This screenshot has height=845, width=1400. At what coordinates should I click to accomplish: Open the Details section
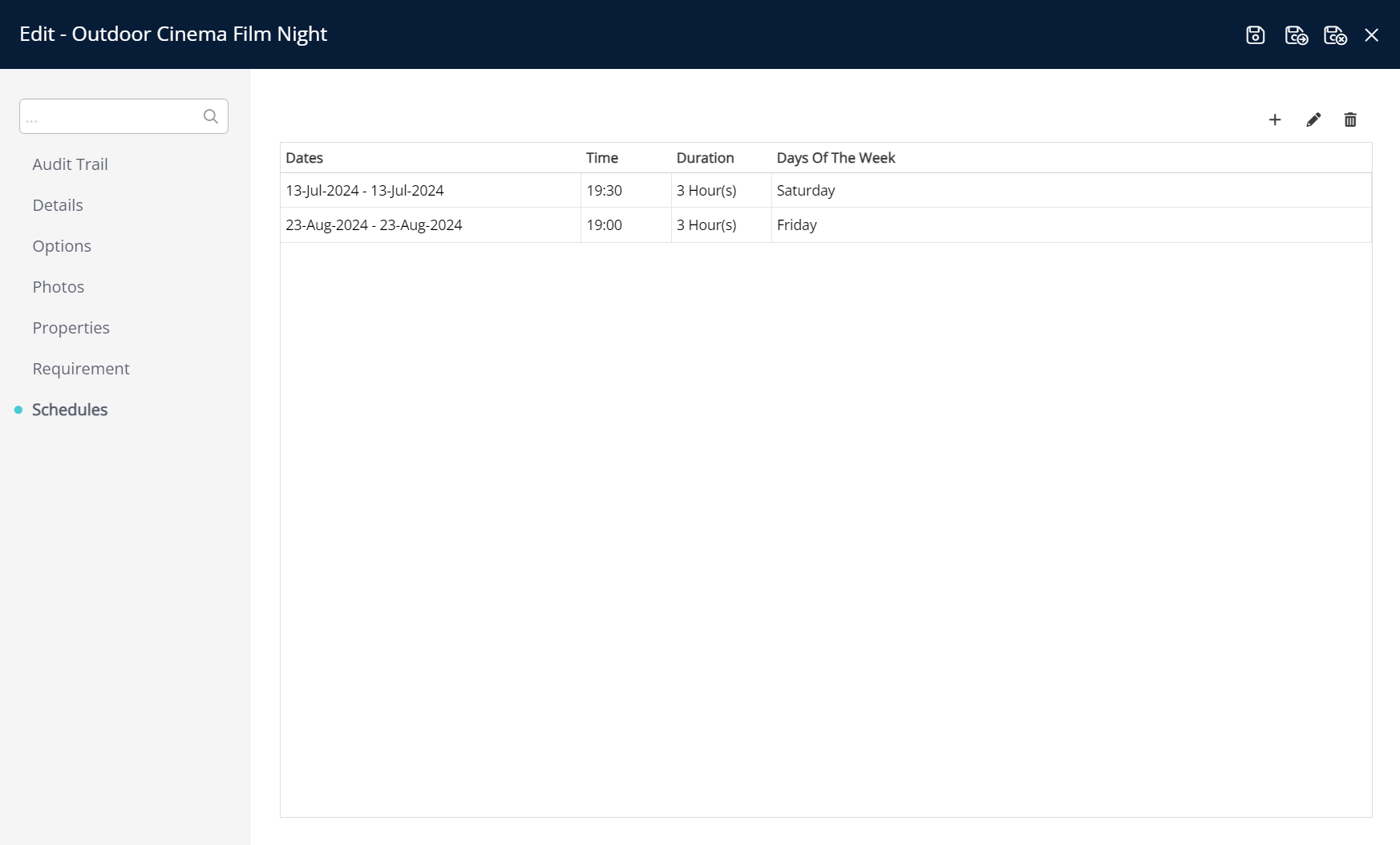(58, 205)
